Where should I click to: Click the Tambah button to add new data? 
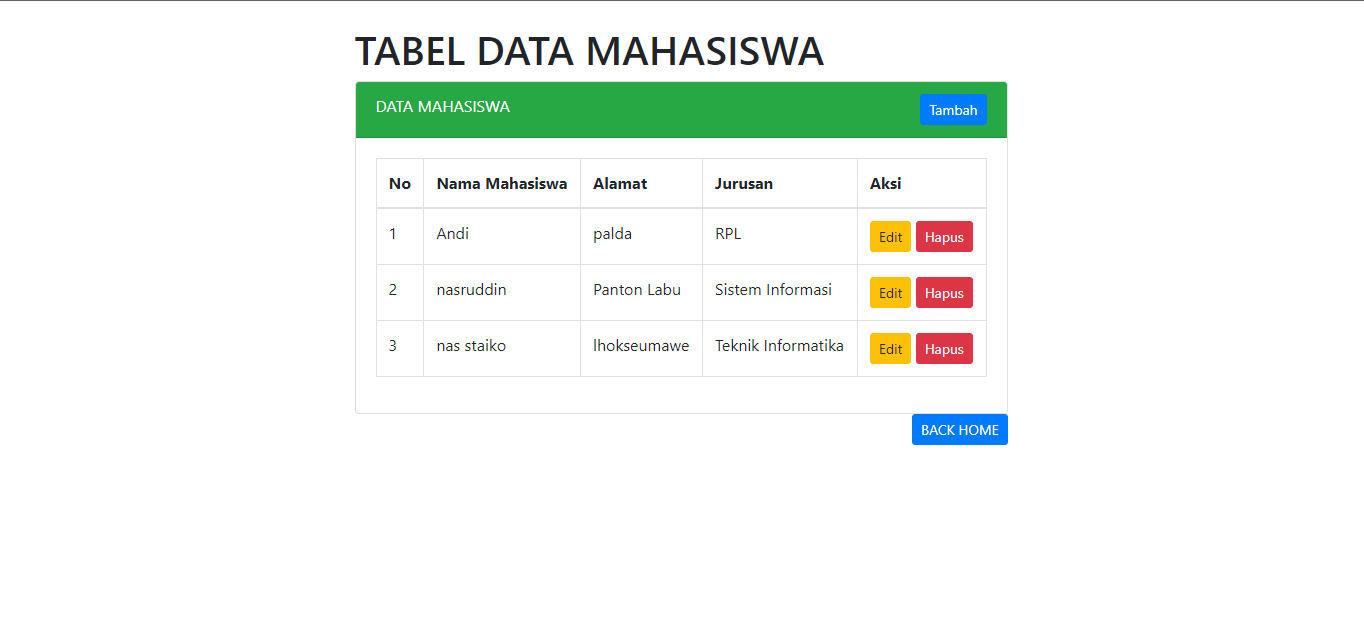coord(952,109)
